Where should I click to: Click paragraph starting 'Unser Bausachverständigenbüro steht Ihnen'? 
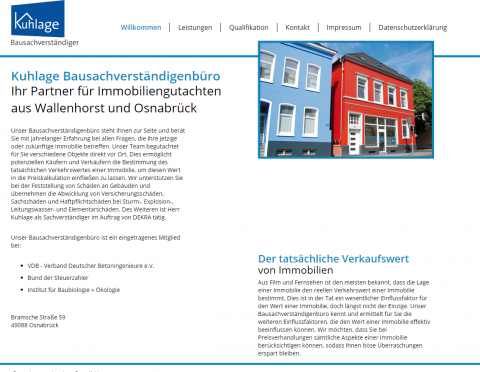coord(98,174)
